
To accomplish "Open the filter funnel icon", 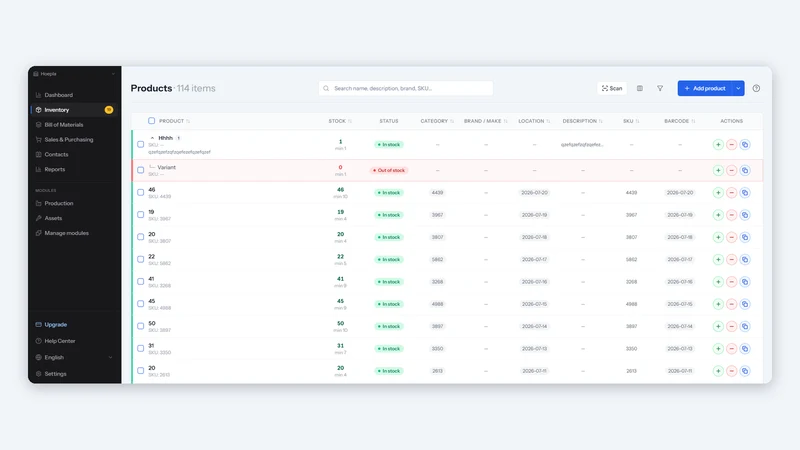I will click(660, 88).
